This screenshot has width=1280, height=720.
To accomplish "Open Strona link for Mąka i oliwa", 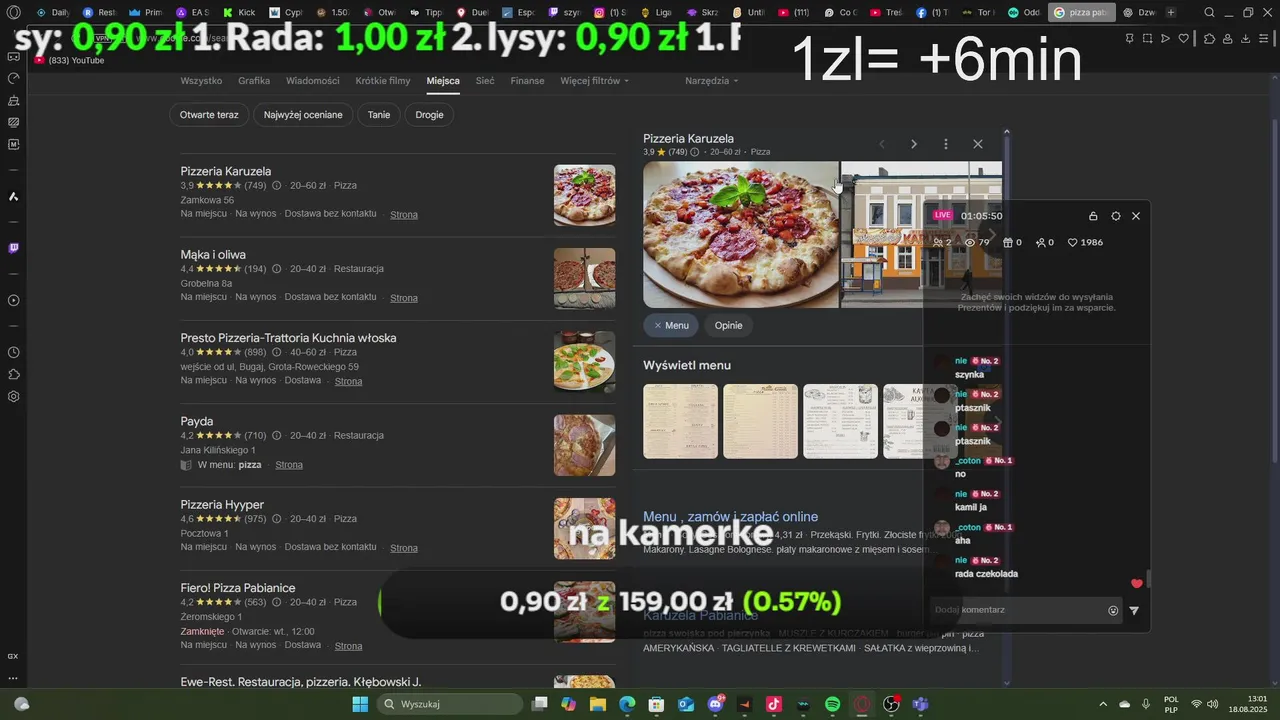I will click(x=404, y=298).
